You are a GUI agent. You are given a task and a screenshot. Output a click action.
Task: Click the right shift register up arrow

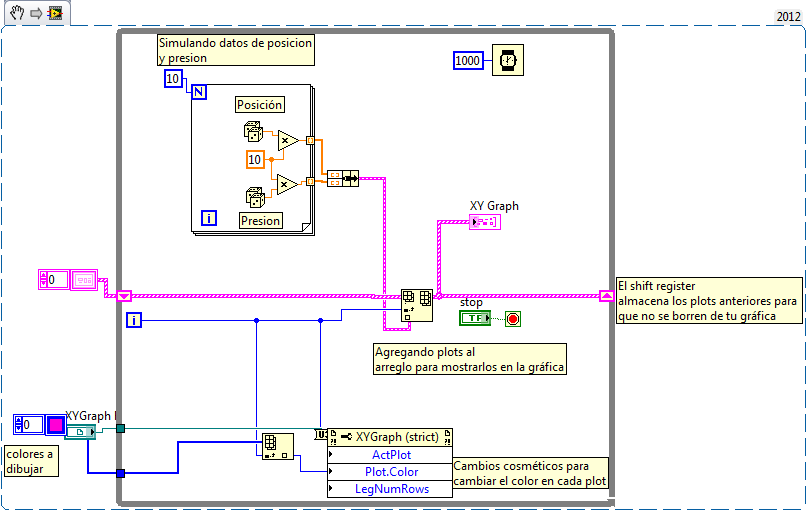pyautogui.click(x=606, y=296)
